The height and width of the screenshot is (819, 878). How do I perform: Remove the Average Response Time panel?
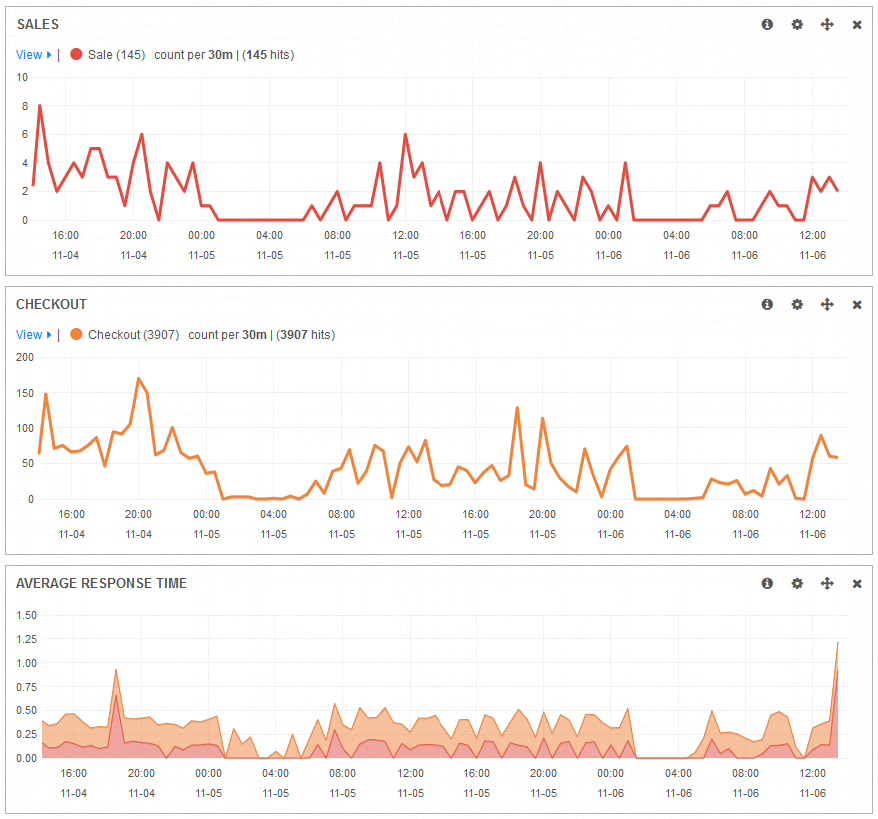coord(857,583)
